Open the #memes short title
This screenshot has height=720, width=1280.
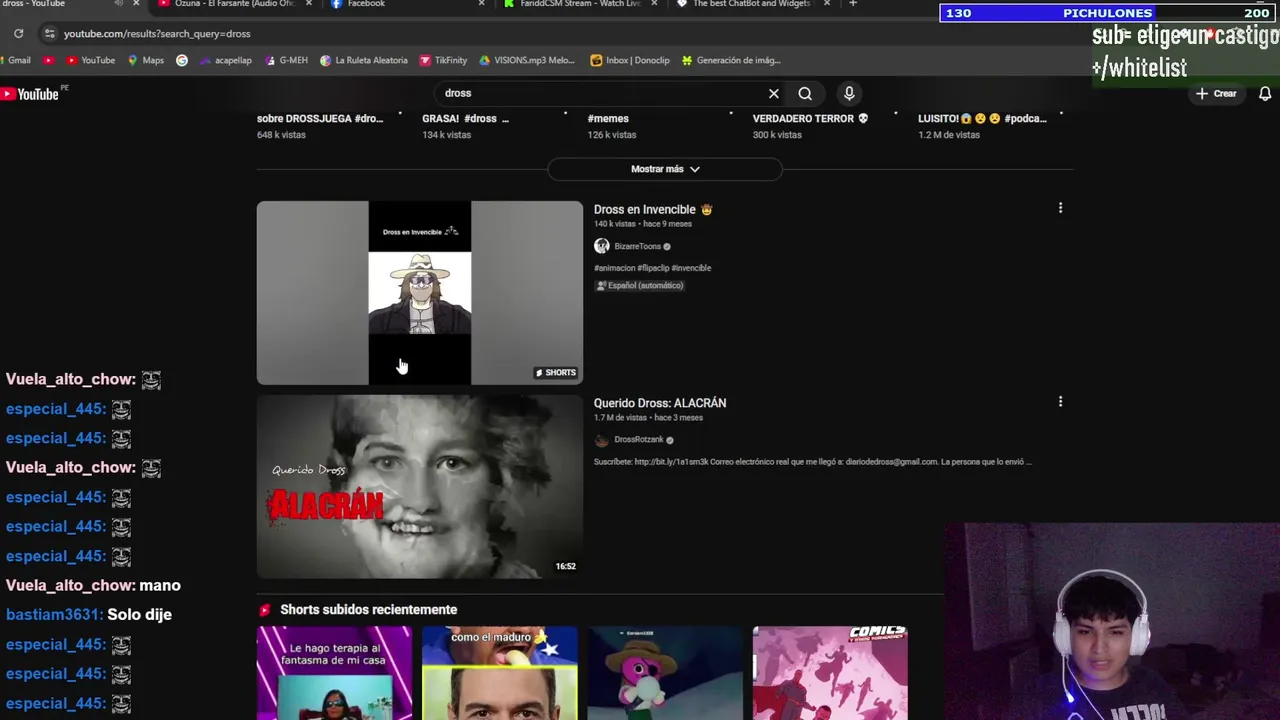tap(608, 119)
